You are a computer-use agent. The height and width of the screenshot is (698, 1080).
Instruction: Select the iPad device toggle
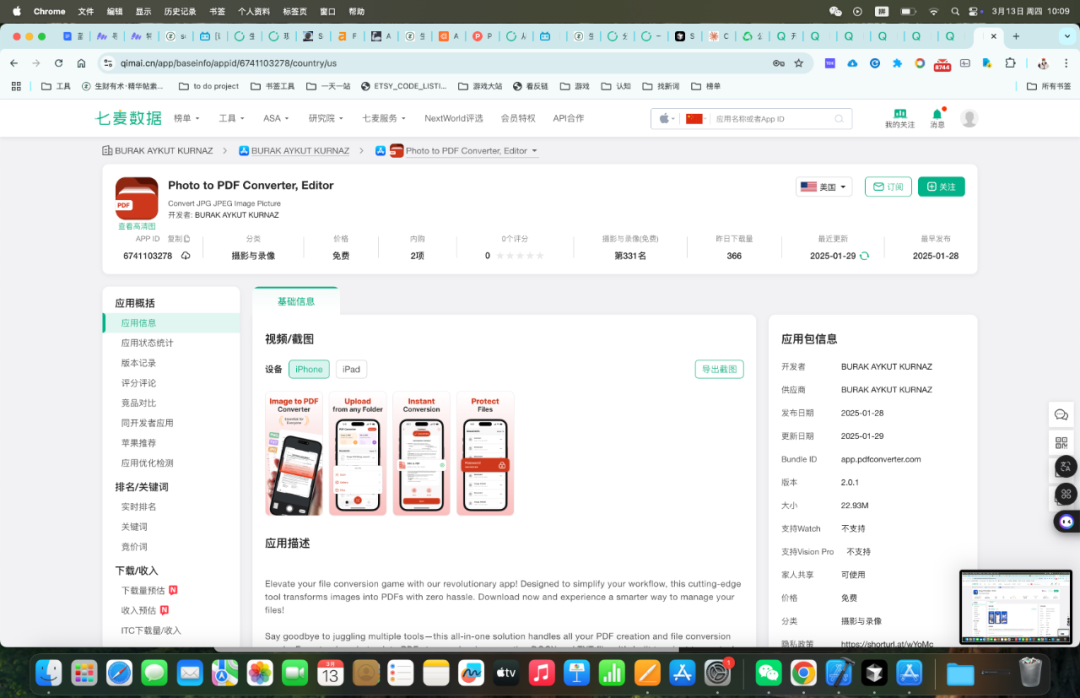click(351, 369)
